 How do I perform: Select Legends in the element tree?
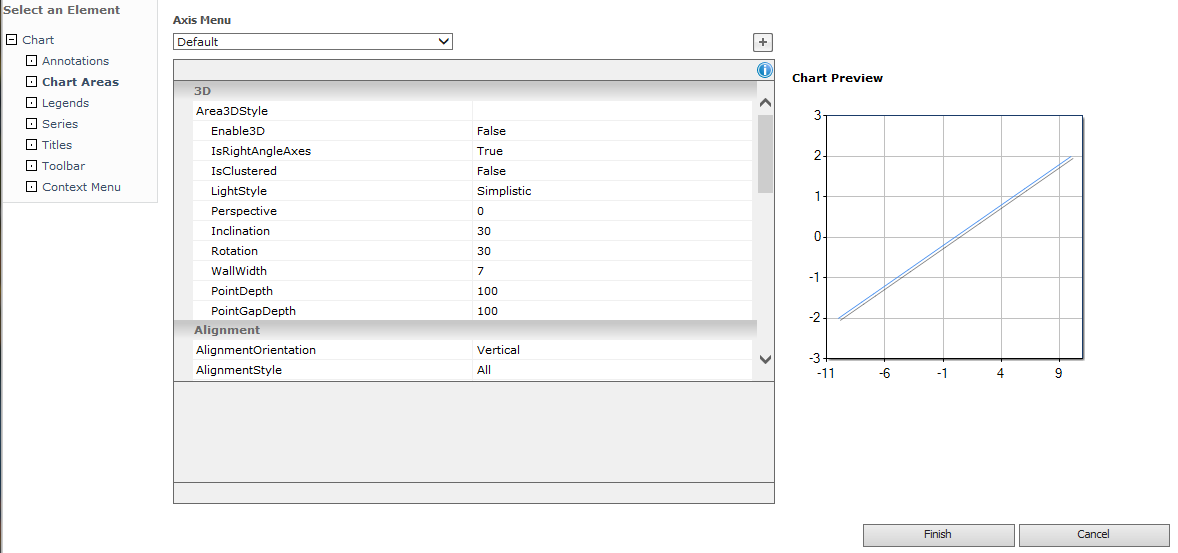click(65, 103)
